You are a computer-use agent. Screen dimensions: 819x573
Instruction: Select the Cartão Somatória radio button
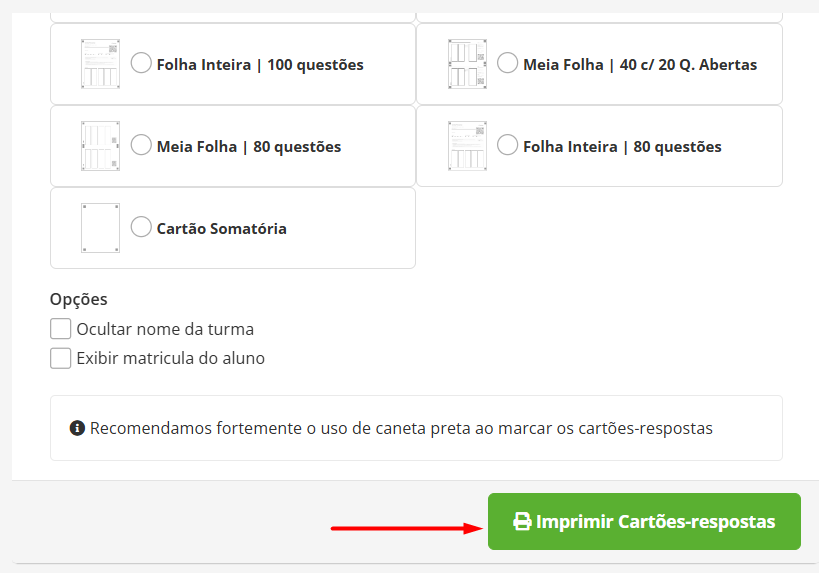click(141, 227)
